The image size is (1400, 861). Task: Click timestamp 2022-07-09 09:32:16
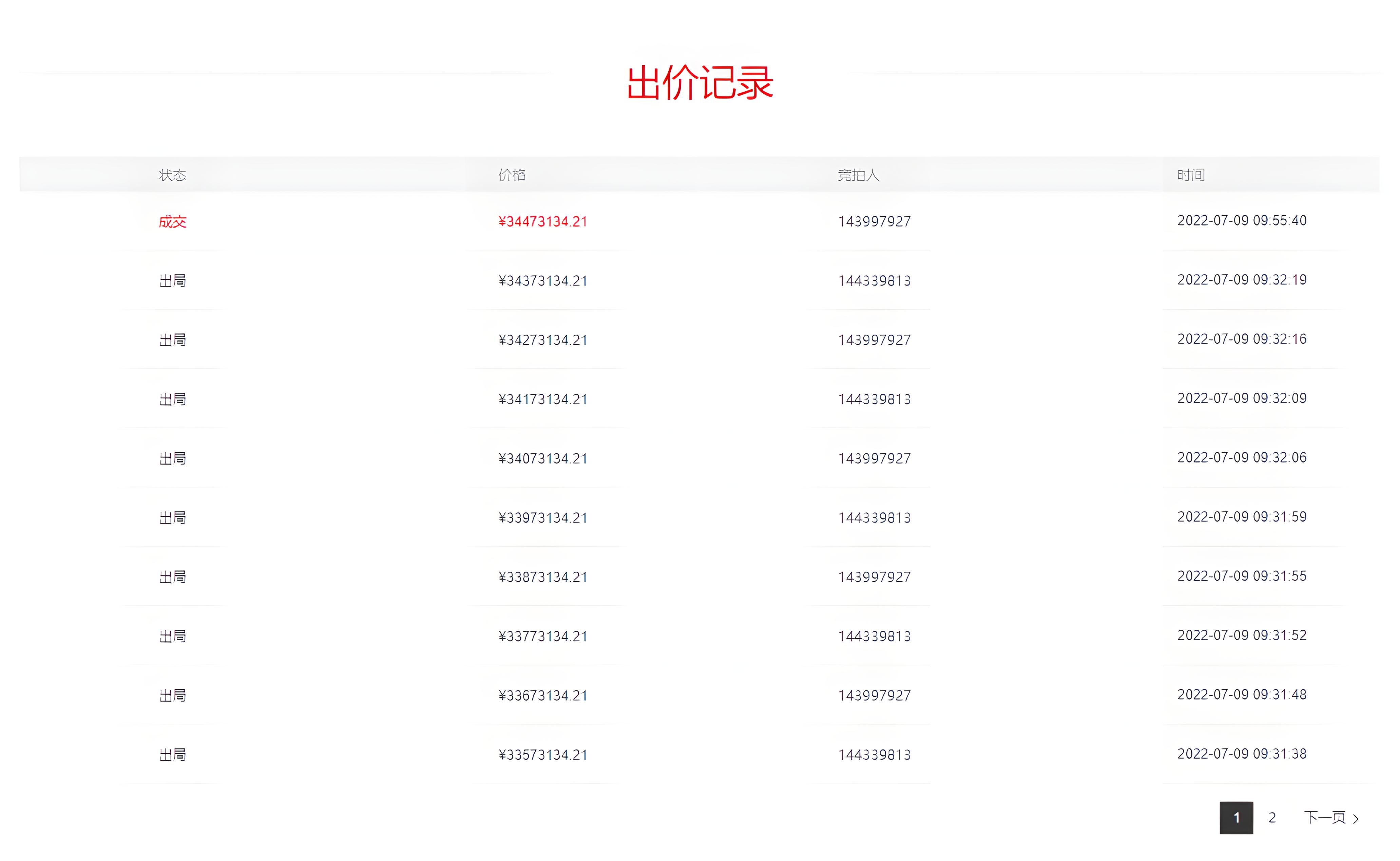1242,339
